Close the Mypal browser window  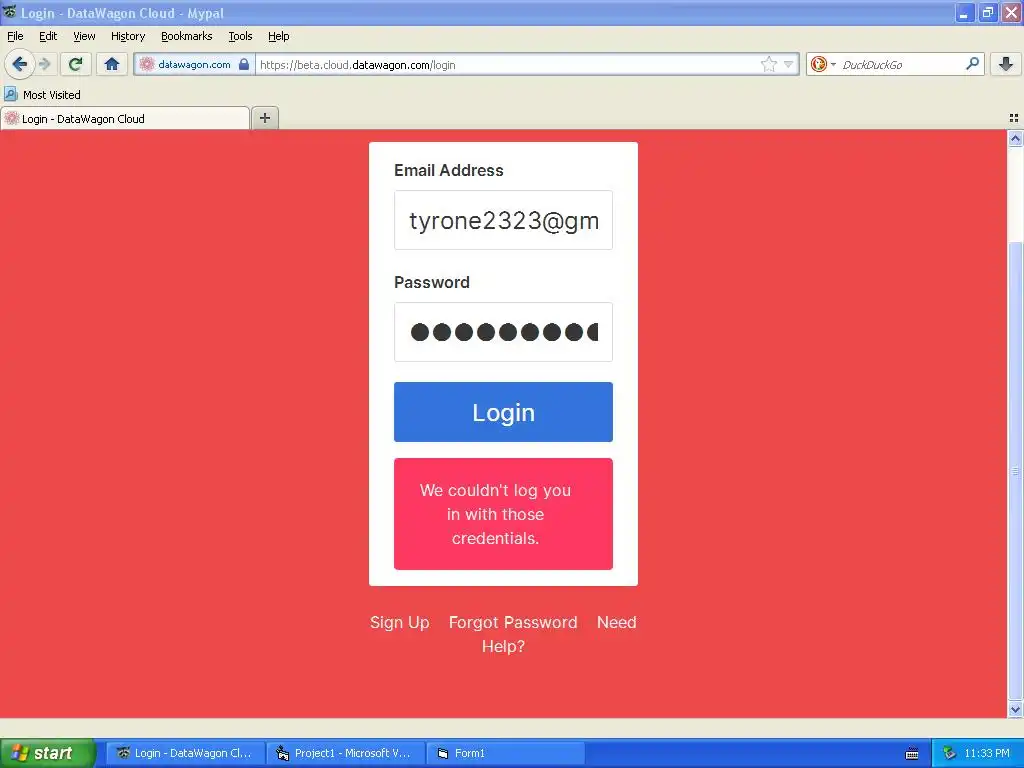click(1011, 12)
